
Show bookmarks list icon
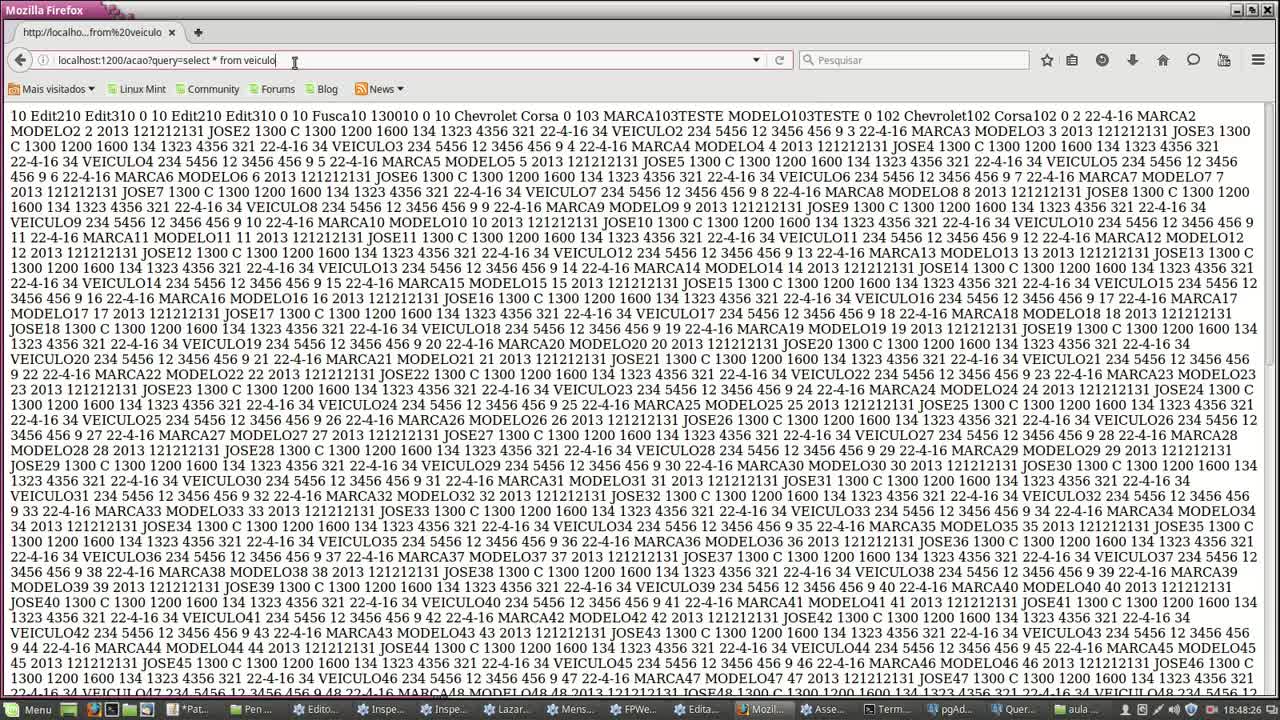1072,60
